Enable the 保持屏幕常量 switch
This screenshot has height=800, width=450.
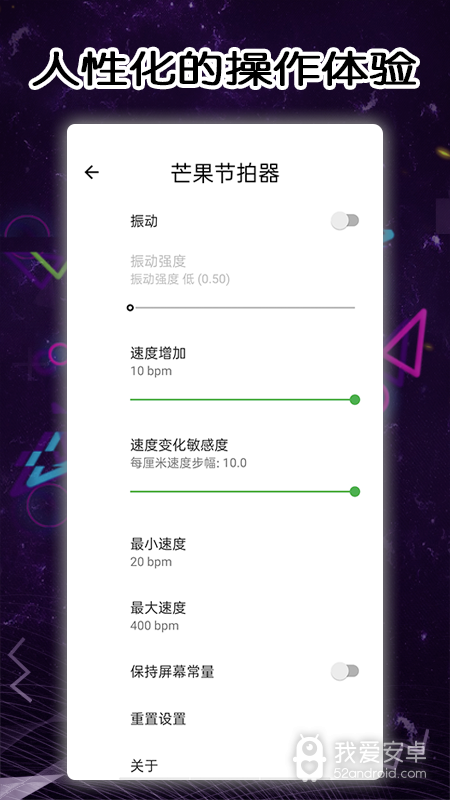[x=345, y=671]
